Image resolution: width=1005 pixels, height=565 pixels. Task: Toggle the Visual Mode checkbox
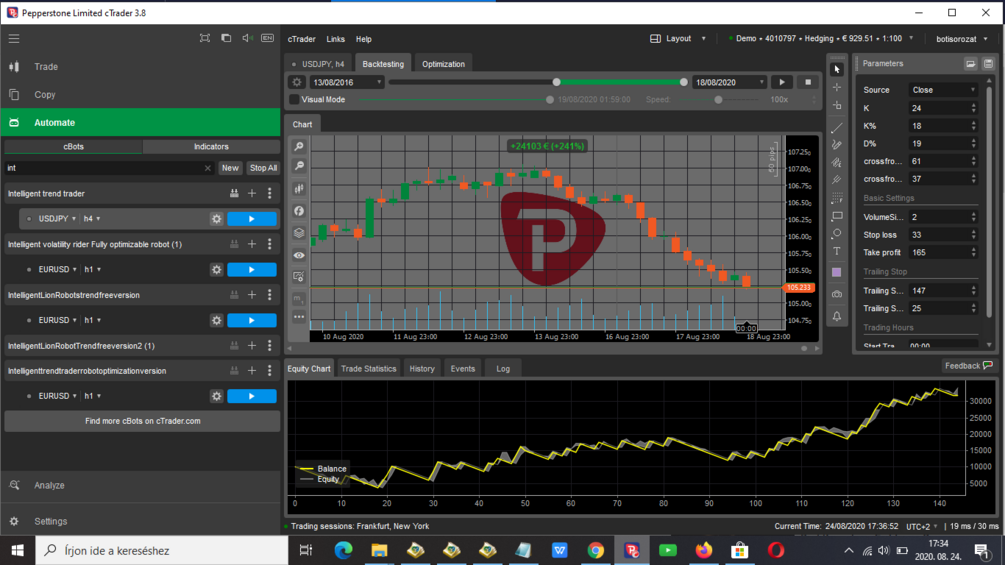tap(295, 99)
